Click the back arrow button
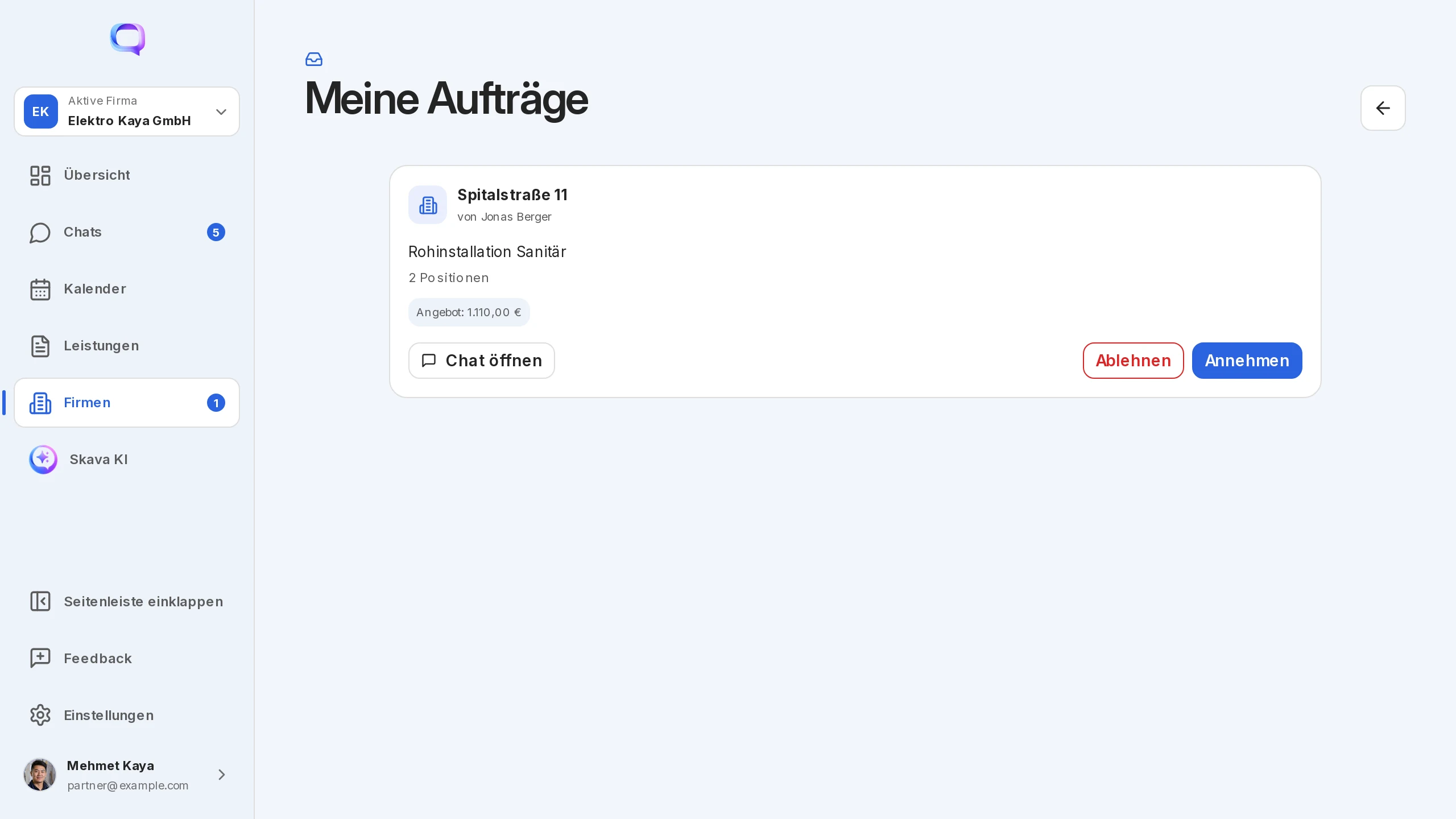1456x819 pixels. point(1383,108)
